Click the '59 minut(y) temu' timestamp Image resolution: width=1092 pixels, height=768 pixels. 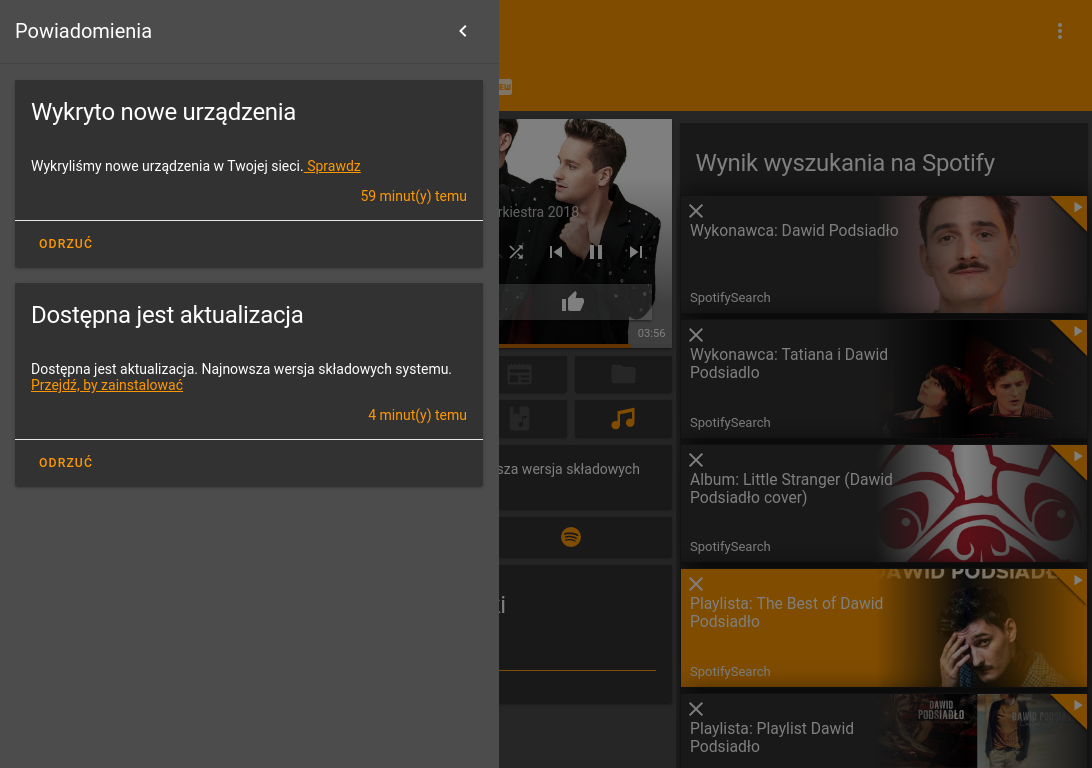414,196
